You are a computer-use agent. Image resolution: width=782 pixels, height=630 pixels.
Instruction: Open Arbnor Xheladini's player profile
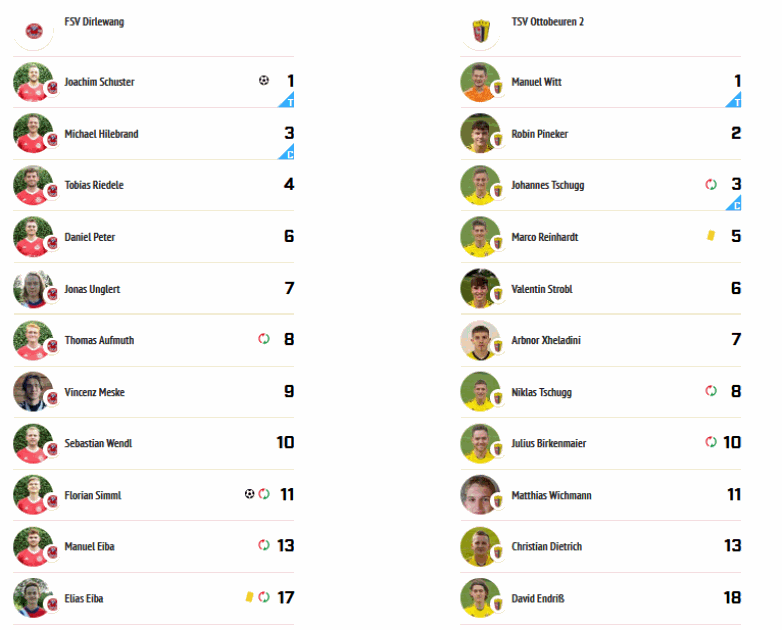coord(546,340)
